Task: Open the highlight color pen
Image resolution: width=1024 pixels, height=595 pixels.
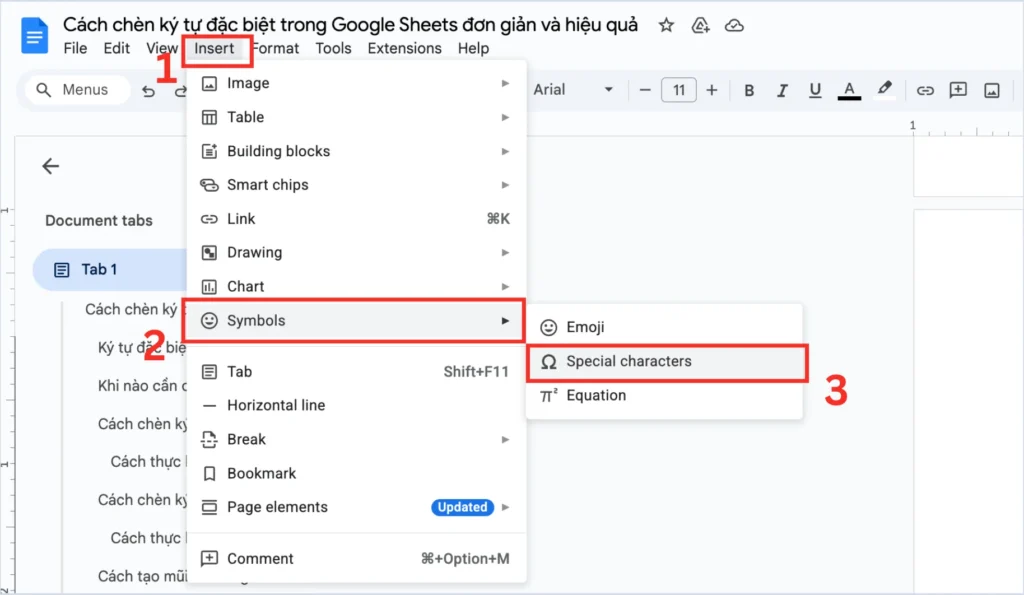Action: [884, 89]
